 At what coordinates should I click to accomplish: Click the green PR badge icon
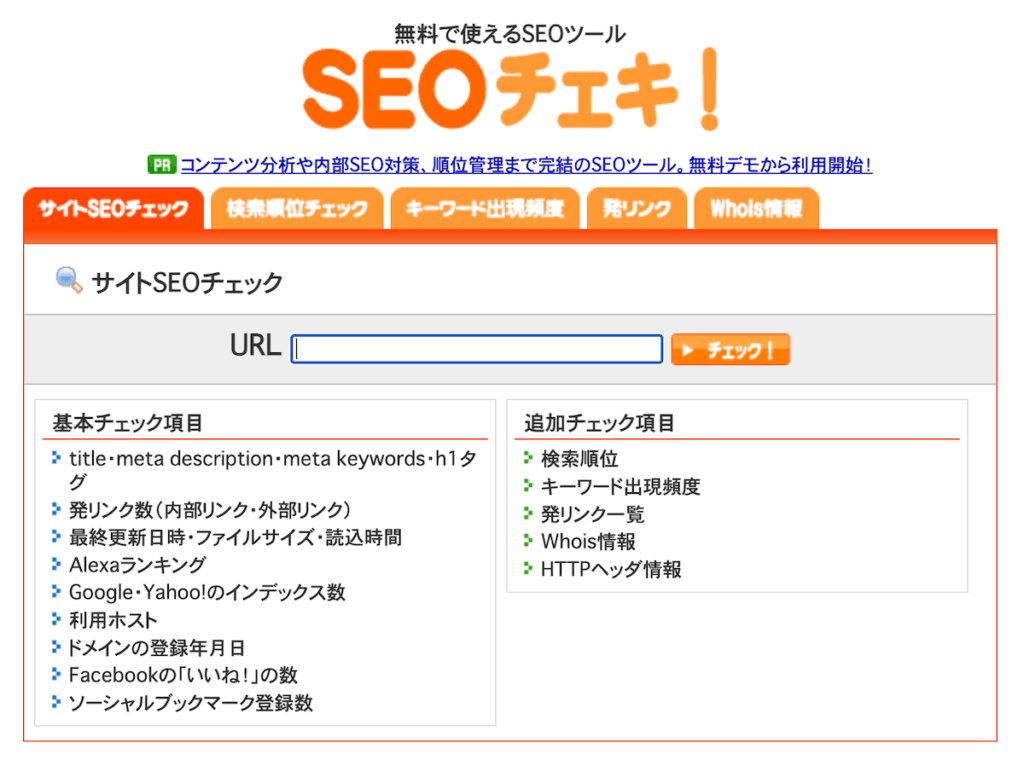(x=161, y=165)
